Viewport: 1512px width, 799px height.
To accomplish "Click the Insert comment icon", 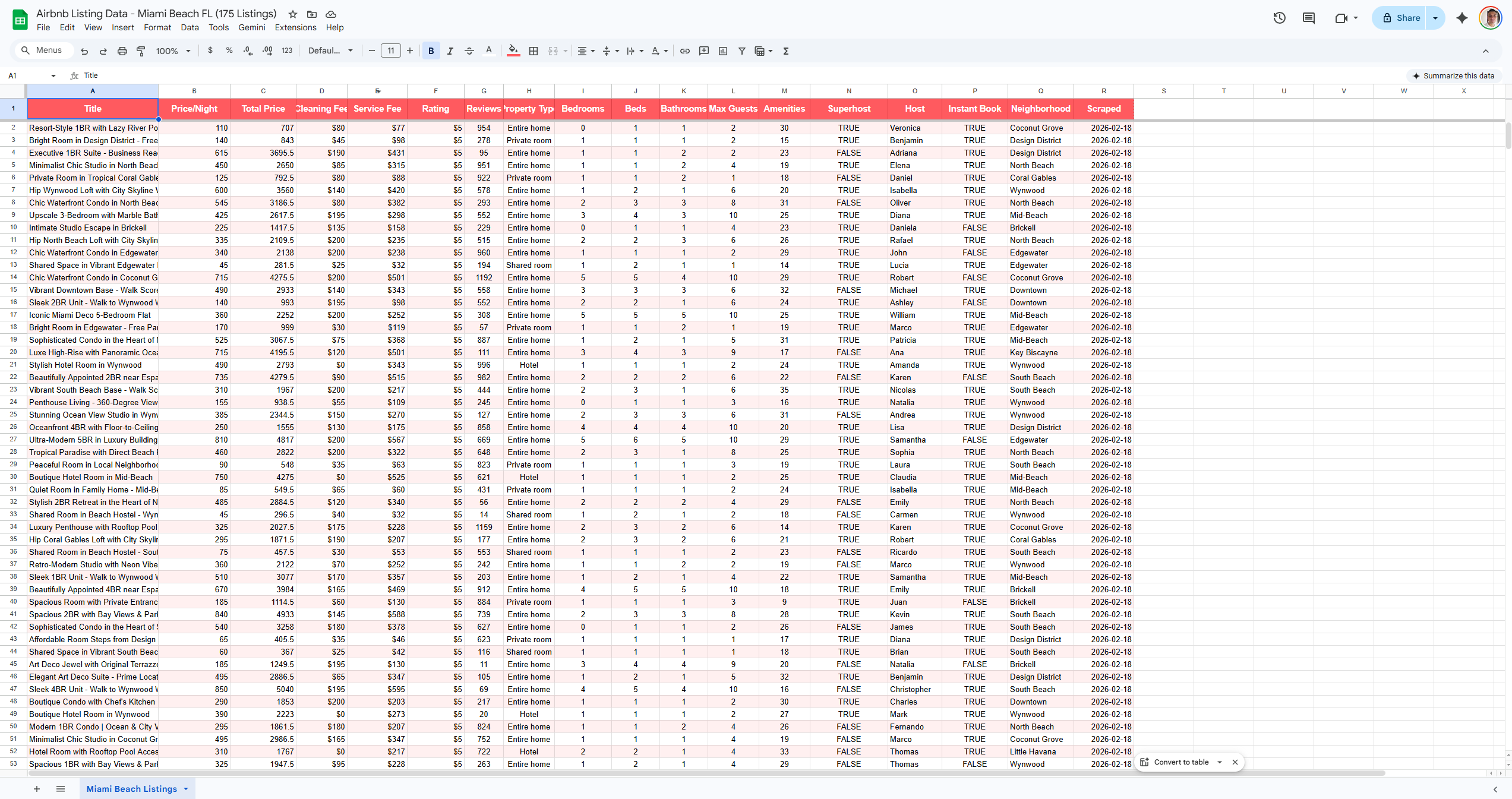I will (703, 51).
